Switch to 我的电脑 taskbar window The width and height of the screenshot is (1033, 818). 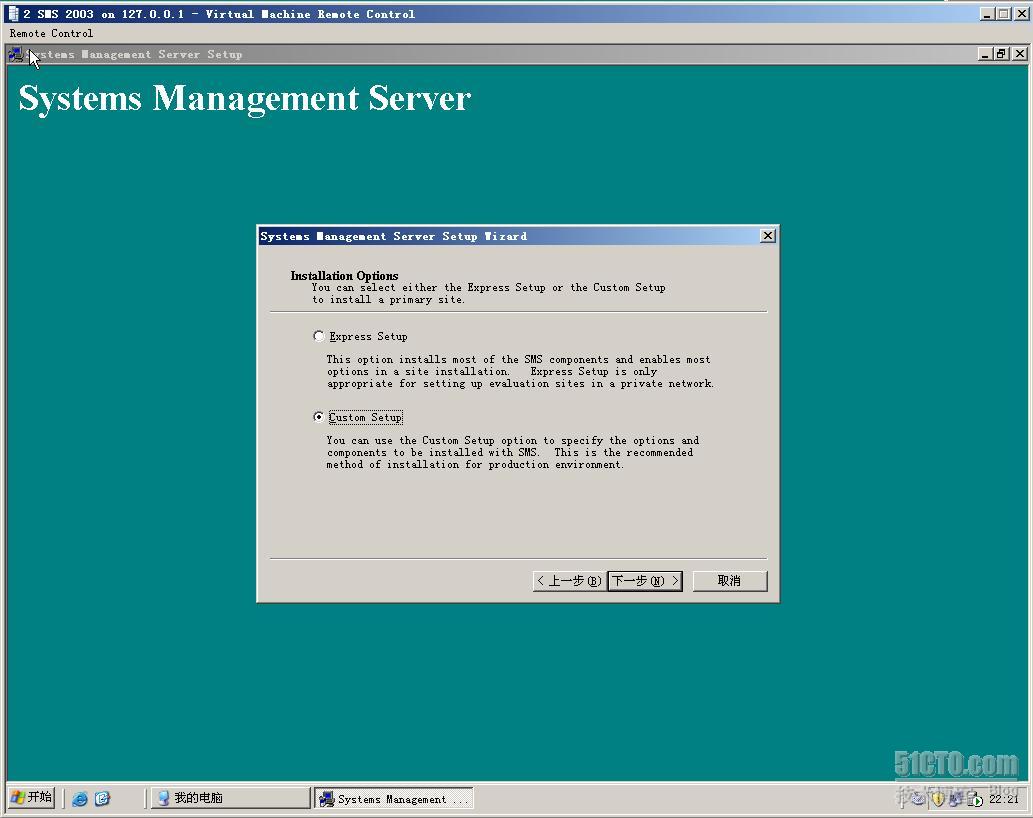(231, 798)
